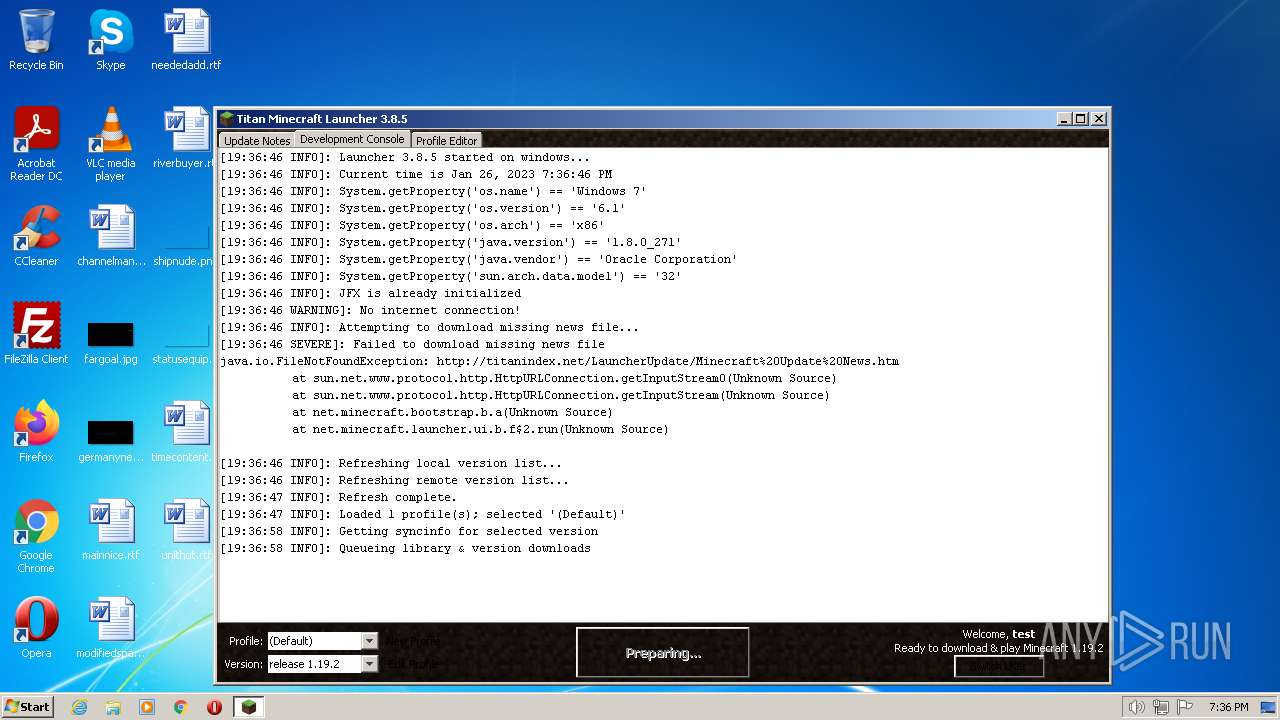Viewport: 1280px width, 720px height.
Task: Launch VLC media player shortcut
Action: 110,144
